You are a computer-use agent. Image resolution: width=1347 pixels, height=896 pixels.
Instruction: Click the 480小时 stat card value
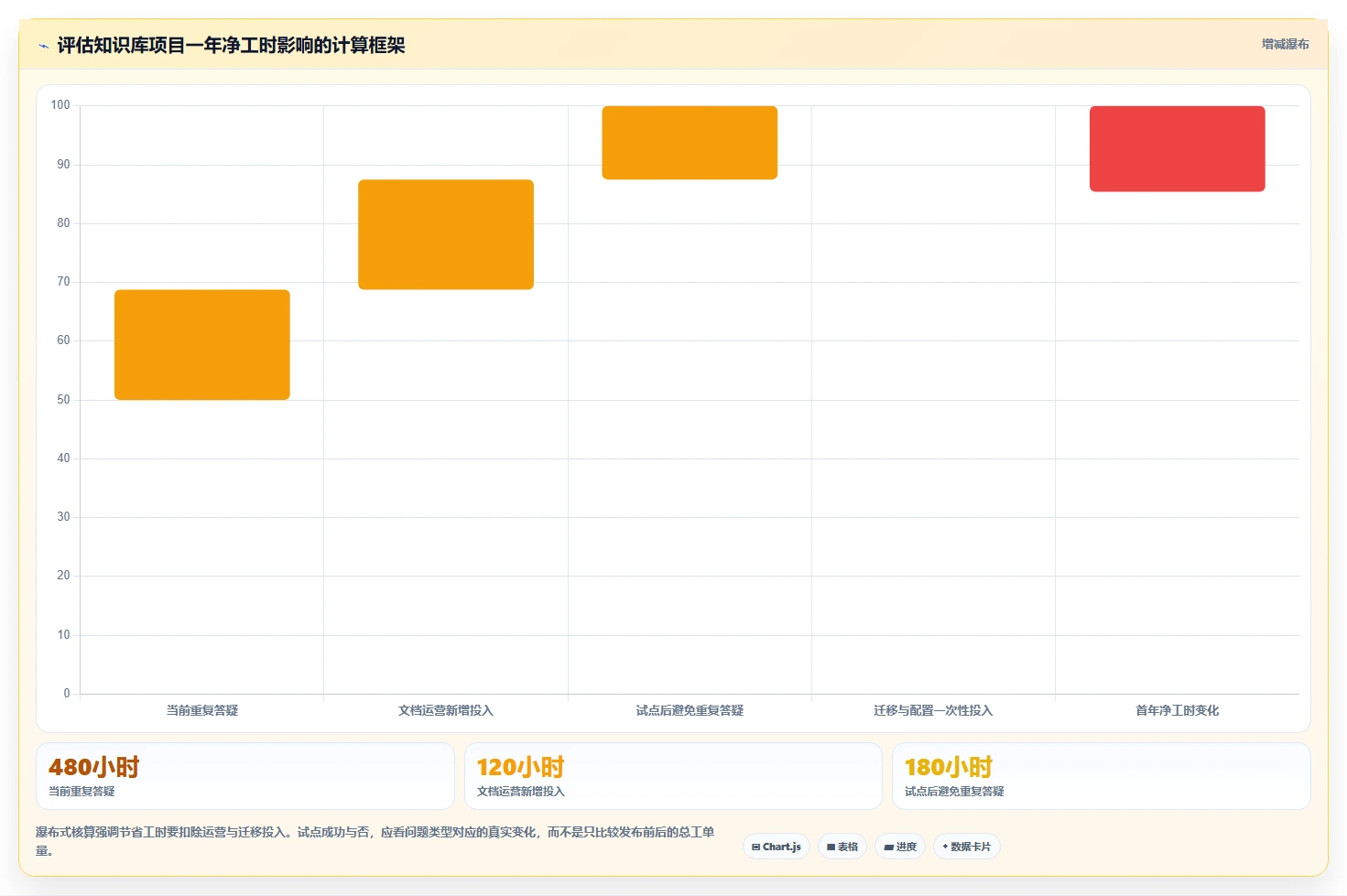click(x=94, y=767)
